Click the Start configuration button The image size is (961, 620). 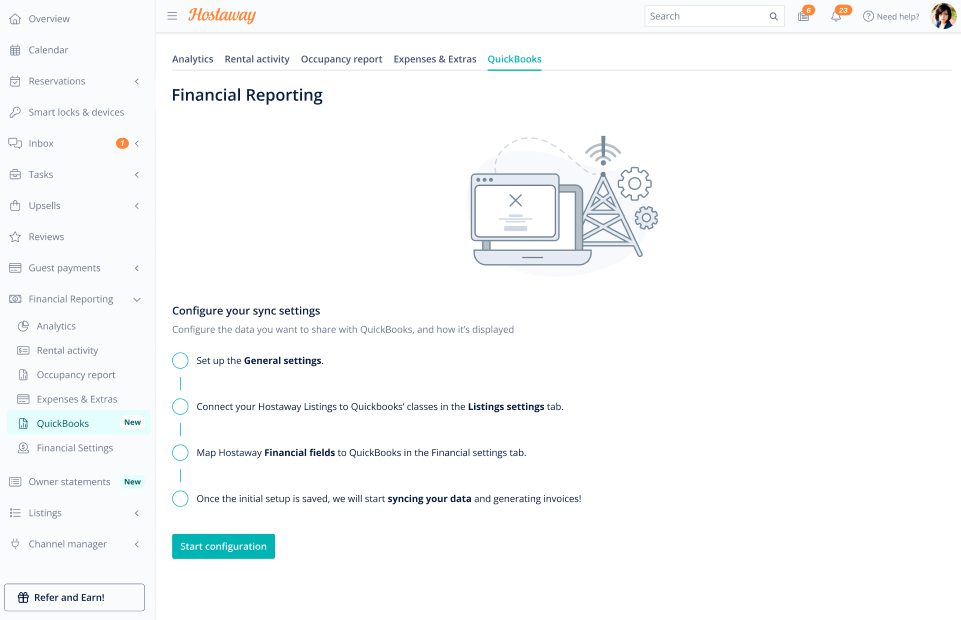tap(223, 546)
